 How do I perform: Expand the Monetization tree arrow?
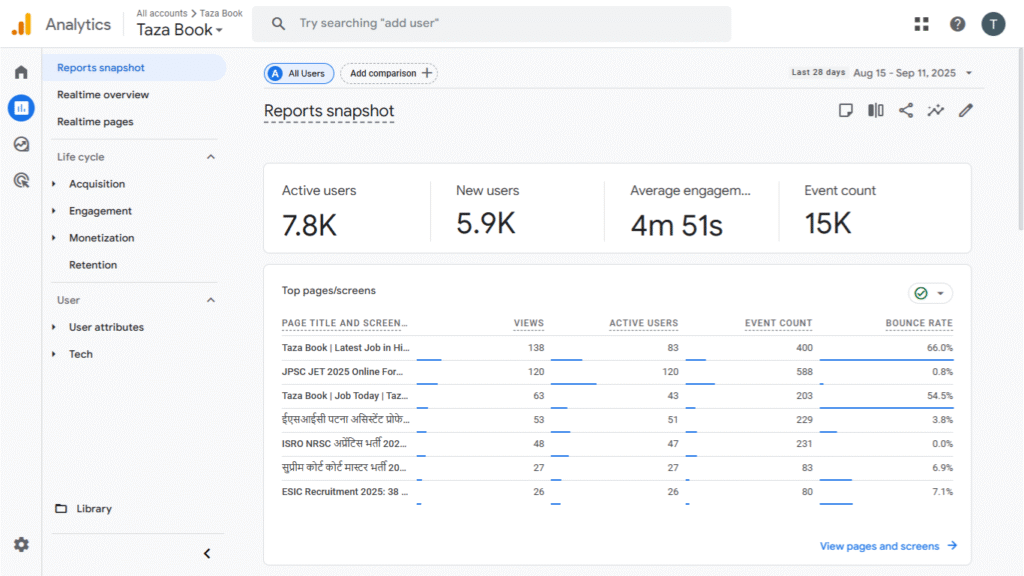pyautogui.click(x=54, y=238)
